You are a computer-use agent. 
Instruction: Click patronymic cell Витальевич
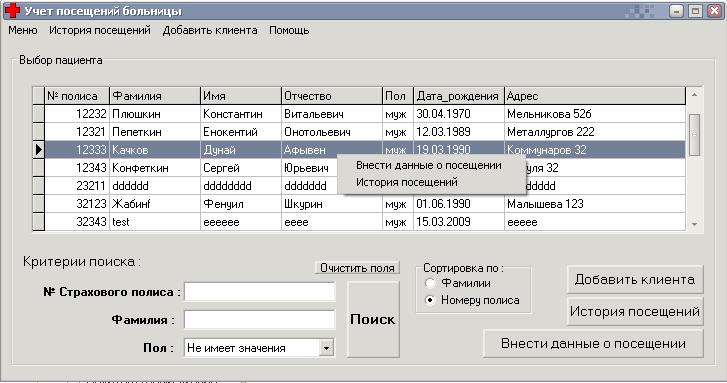[x=332, y=114]
